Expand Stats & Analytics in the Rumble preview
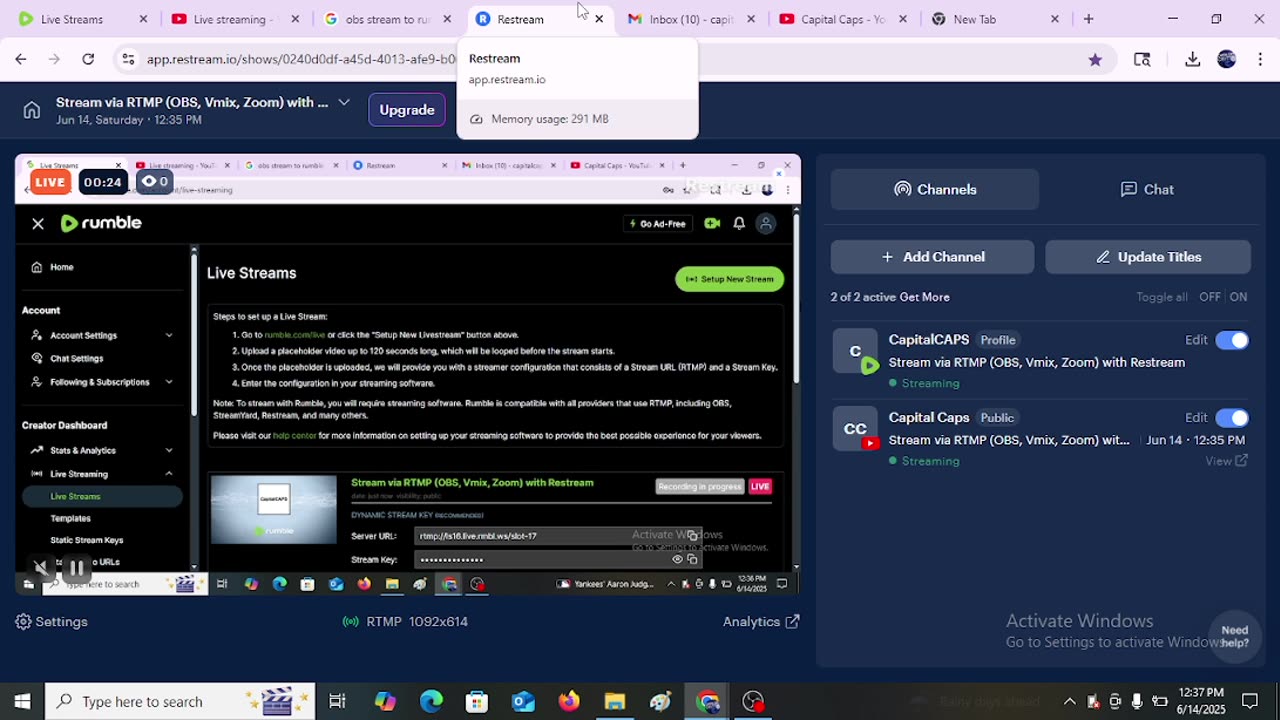1280x720 pixels. (x=169, y=450)
